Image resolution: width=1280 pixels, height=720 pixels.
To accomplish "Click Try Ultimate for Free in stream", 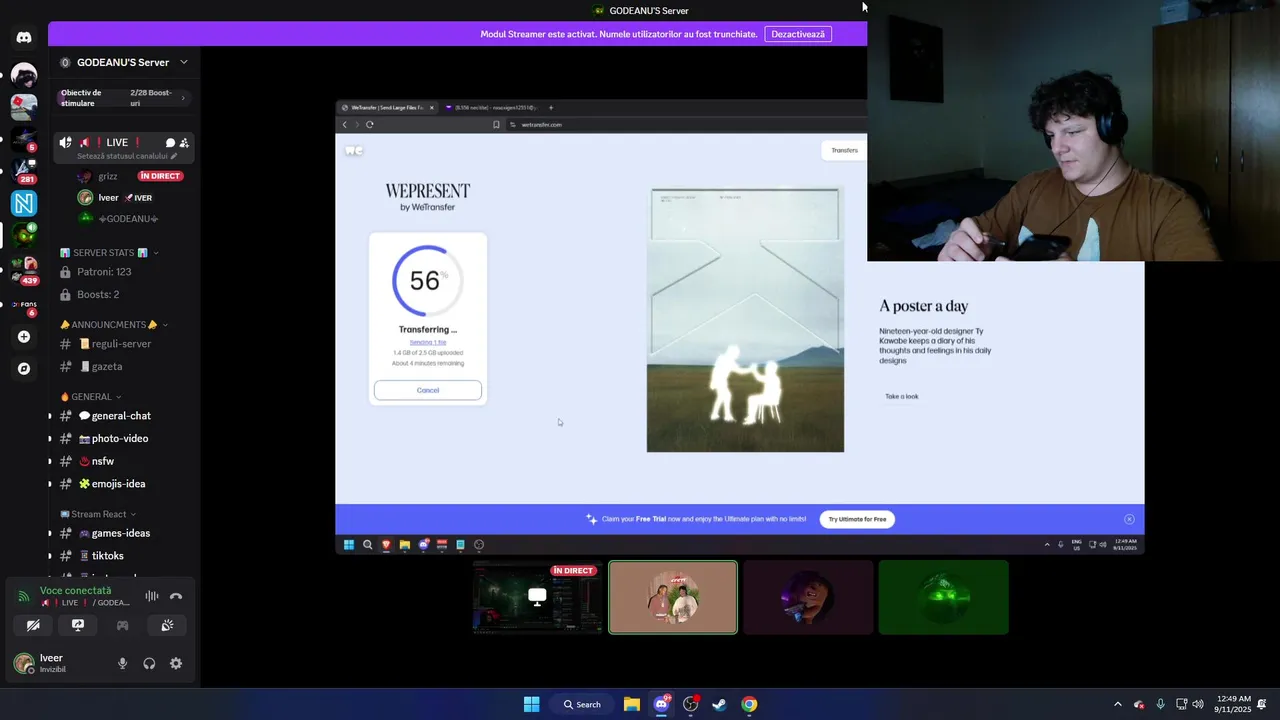I will click(857, 519).
